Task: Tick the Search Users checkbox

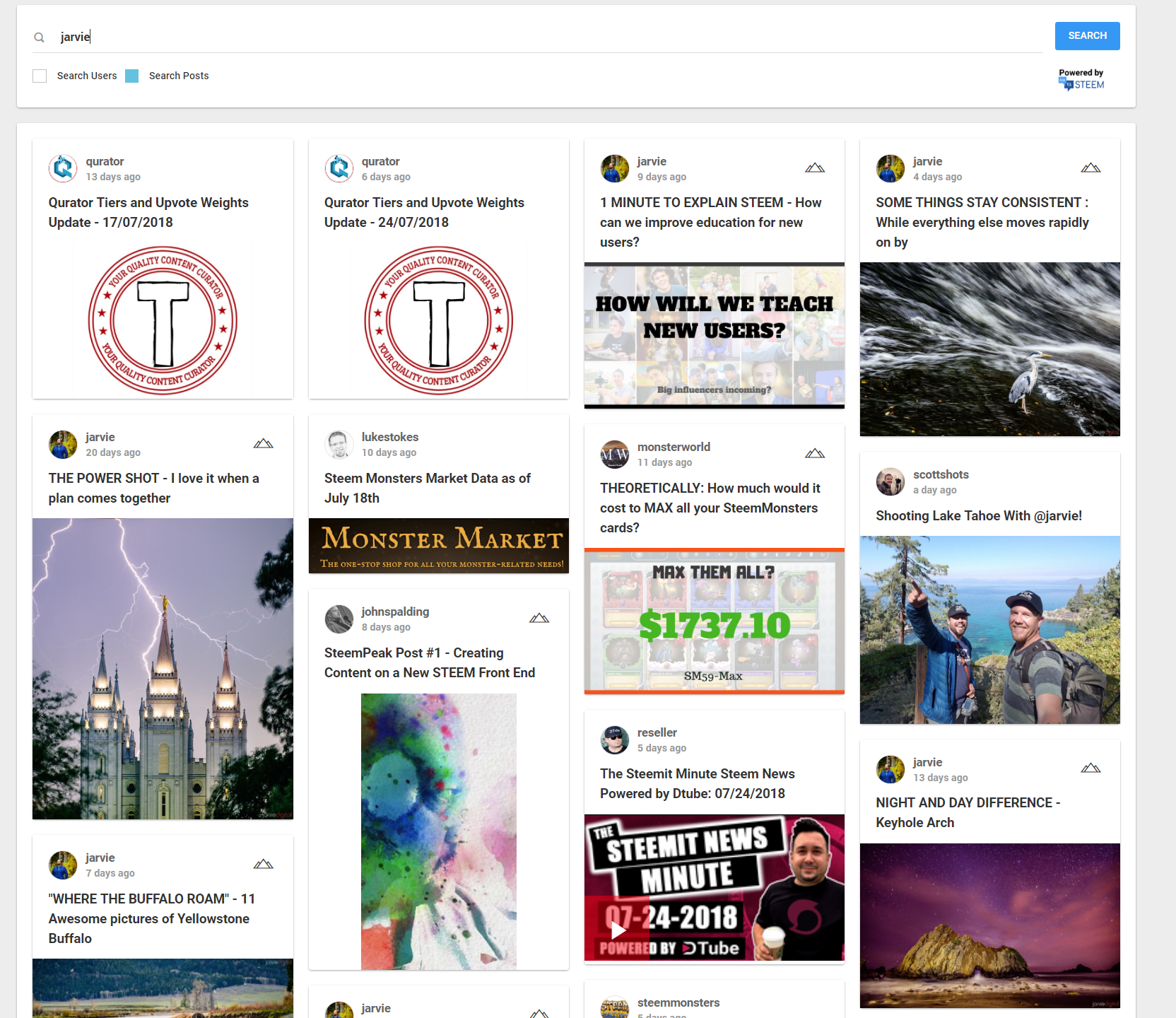Action: (x=40, y=76)
